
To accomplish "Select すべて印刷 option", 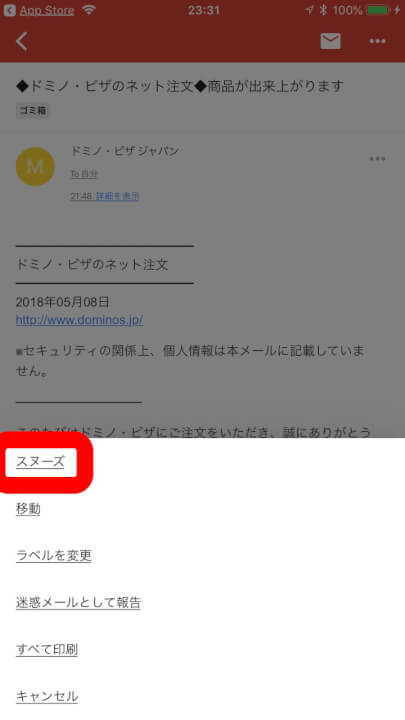I will pyautogui.click(x=47, y=650).
